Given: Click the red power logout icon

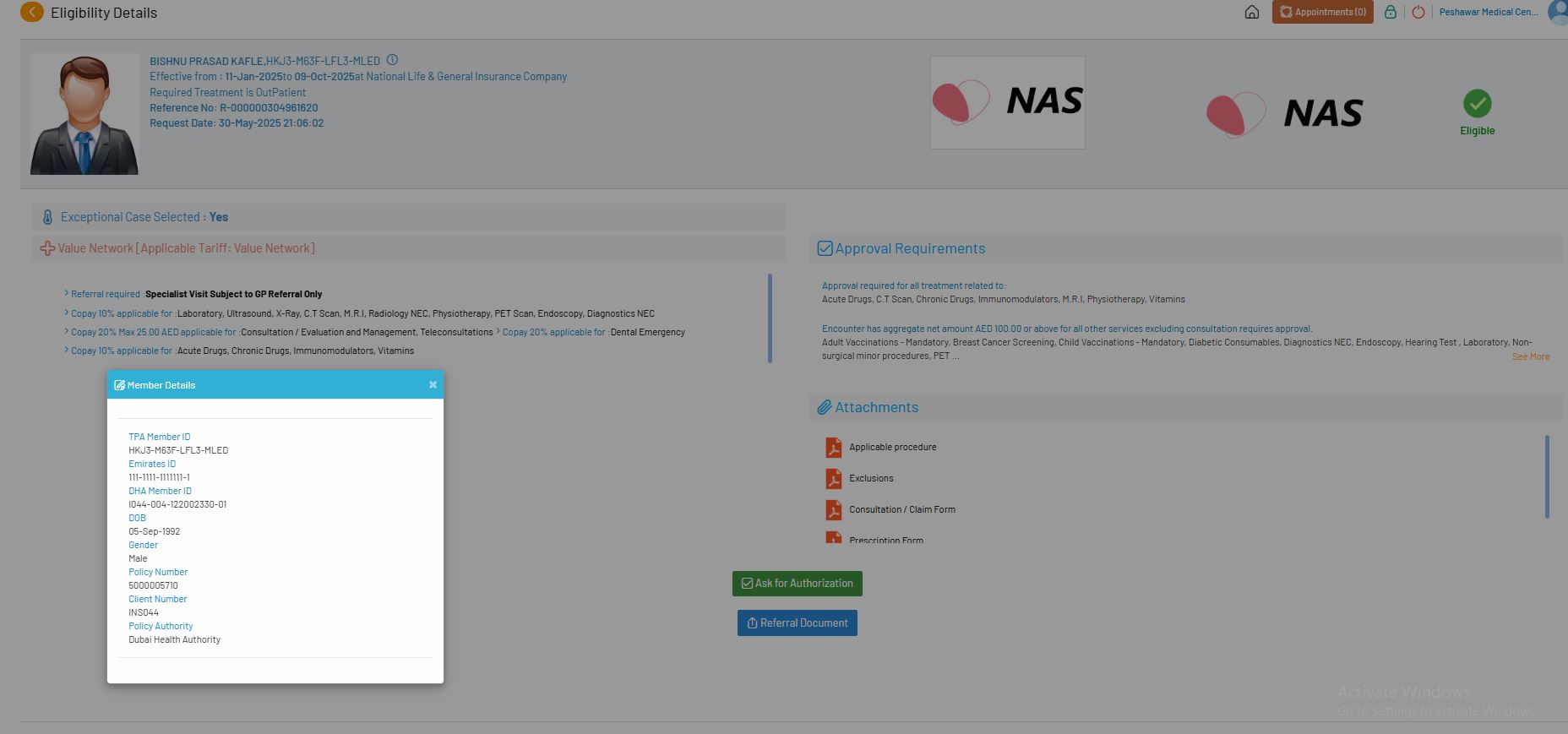Looking at the screenshot, I should point(1418,12).
